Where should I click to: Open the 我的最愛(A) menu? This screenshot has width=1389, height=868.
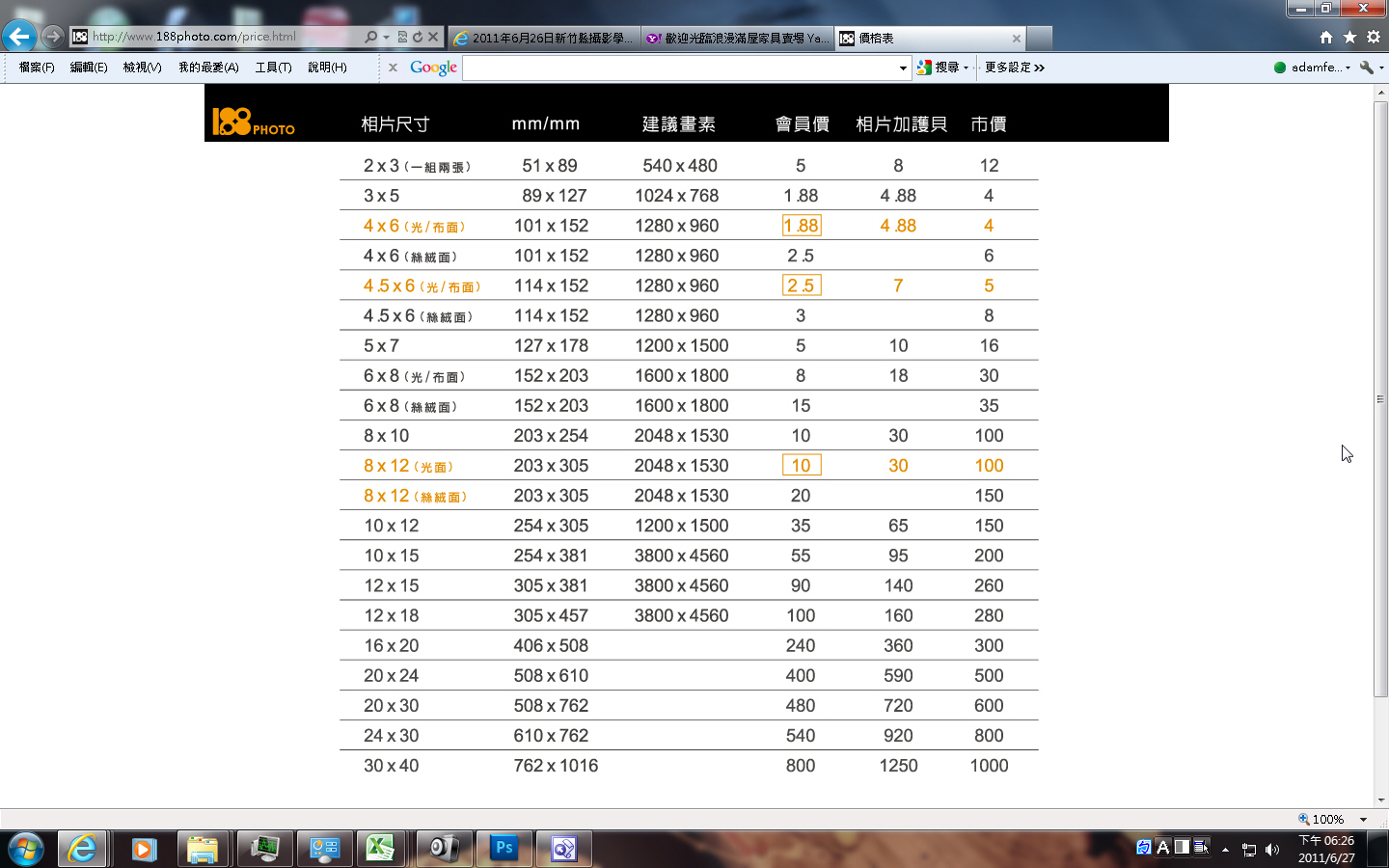tap(208, 68)
